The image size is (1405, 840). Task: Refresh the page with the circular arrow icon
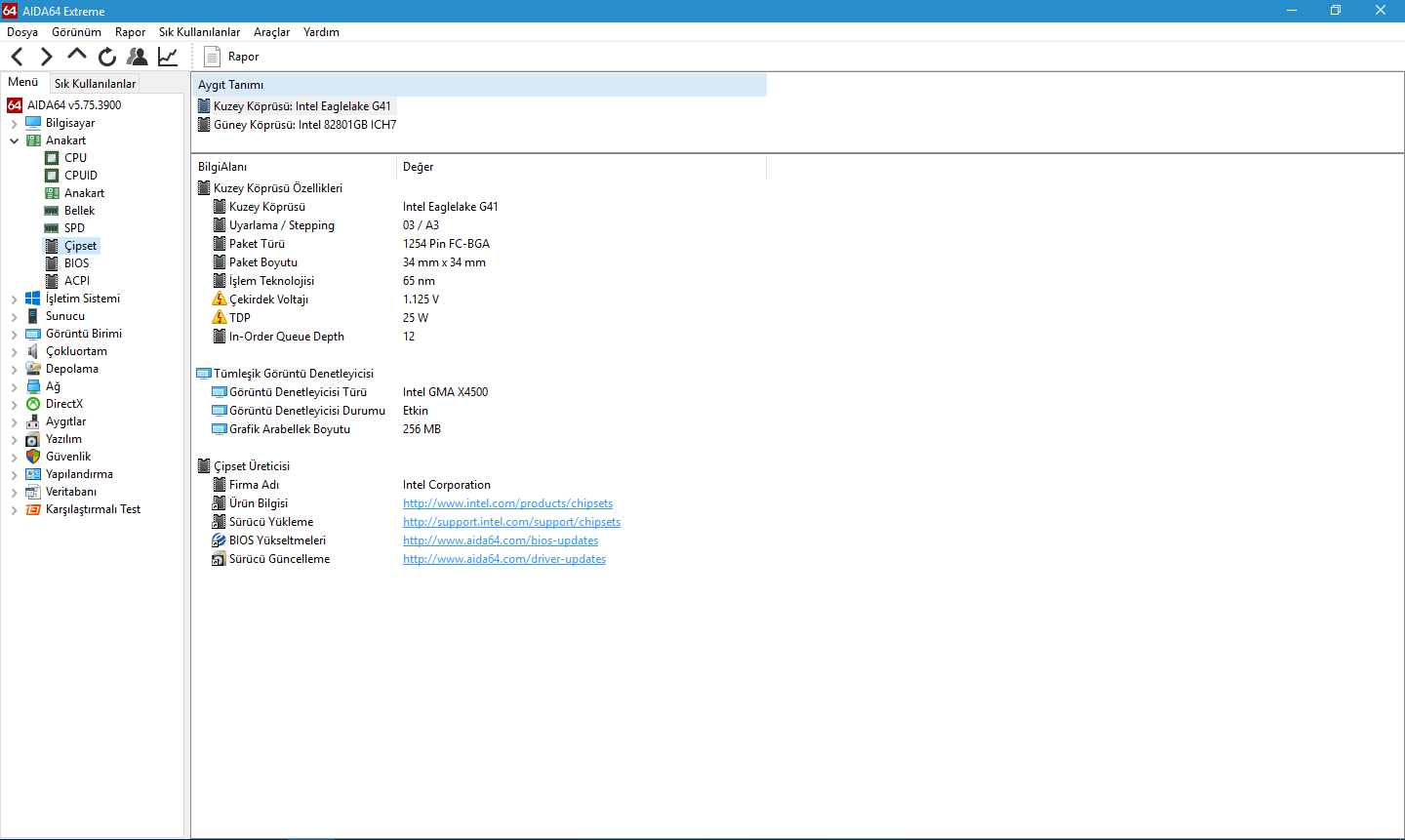[107, 57]
